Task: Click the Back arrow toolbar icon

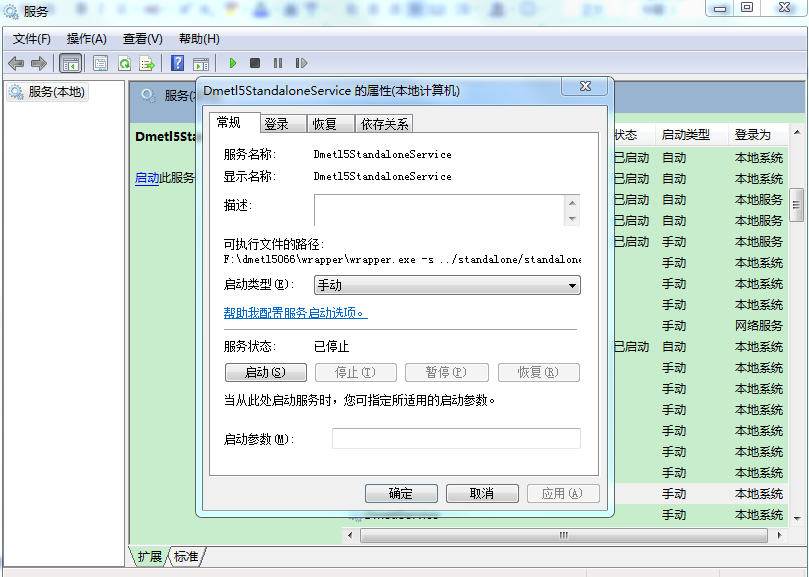Action: (x=16, y=63)
